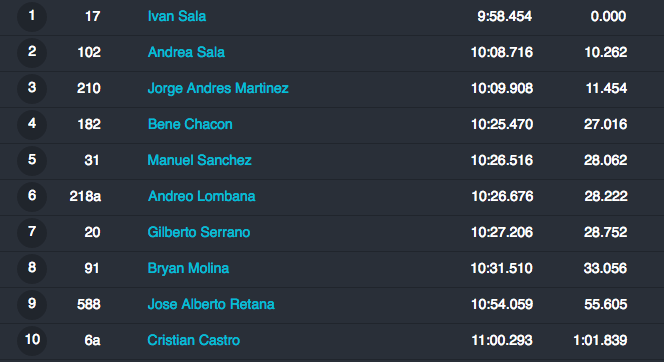Open Gilberto Serrano's profile link
Viewport: 664px width, 362px height.
199,232
